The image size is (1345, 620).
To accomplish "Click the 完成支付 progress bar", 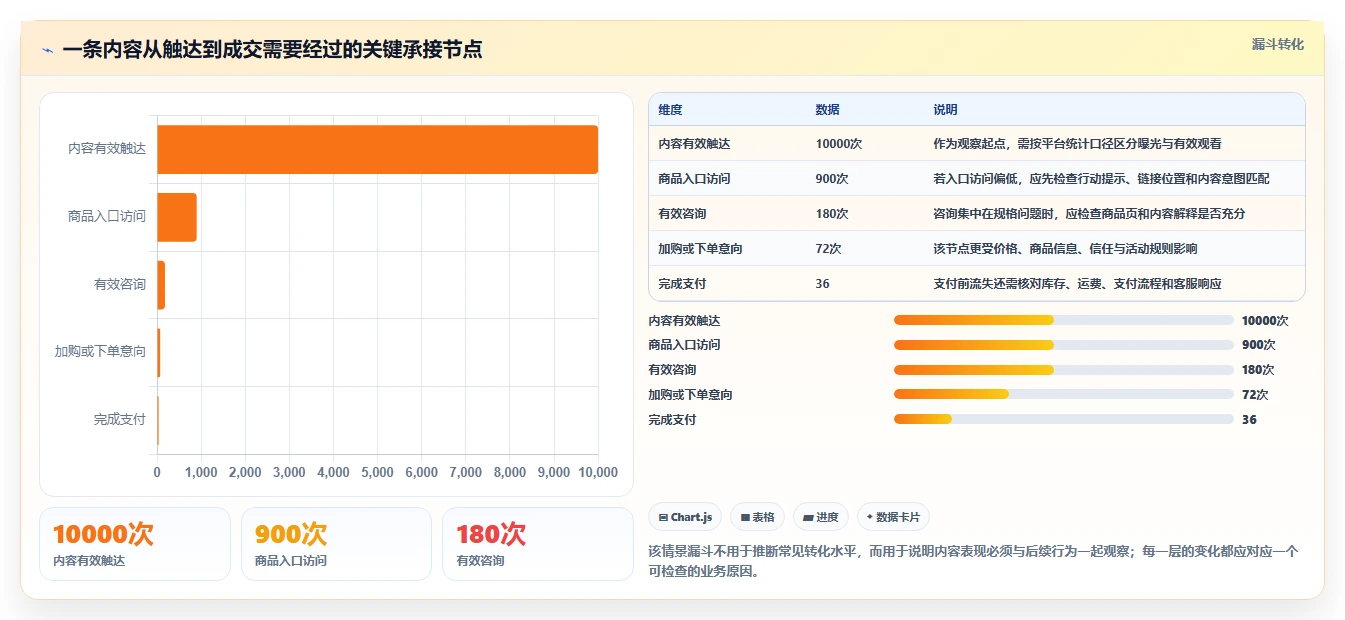I will click(x=1063, y=419).
